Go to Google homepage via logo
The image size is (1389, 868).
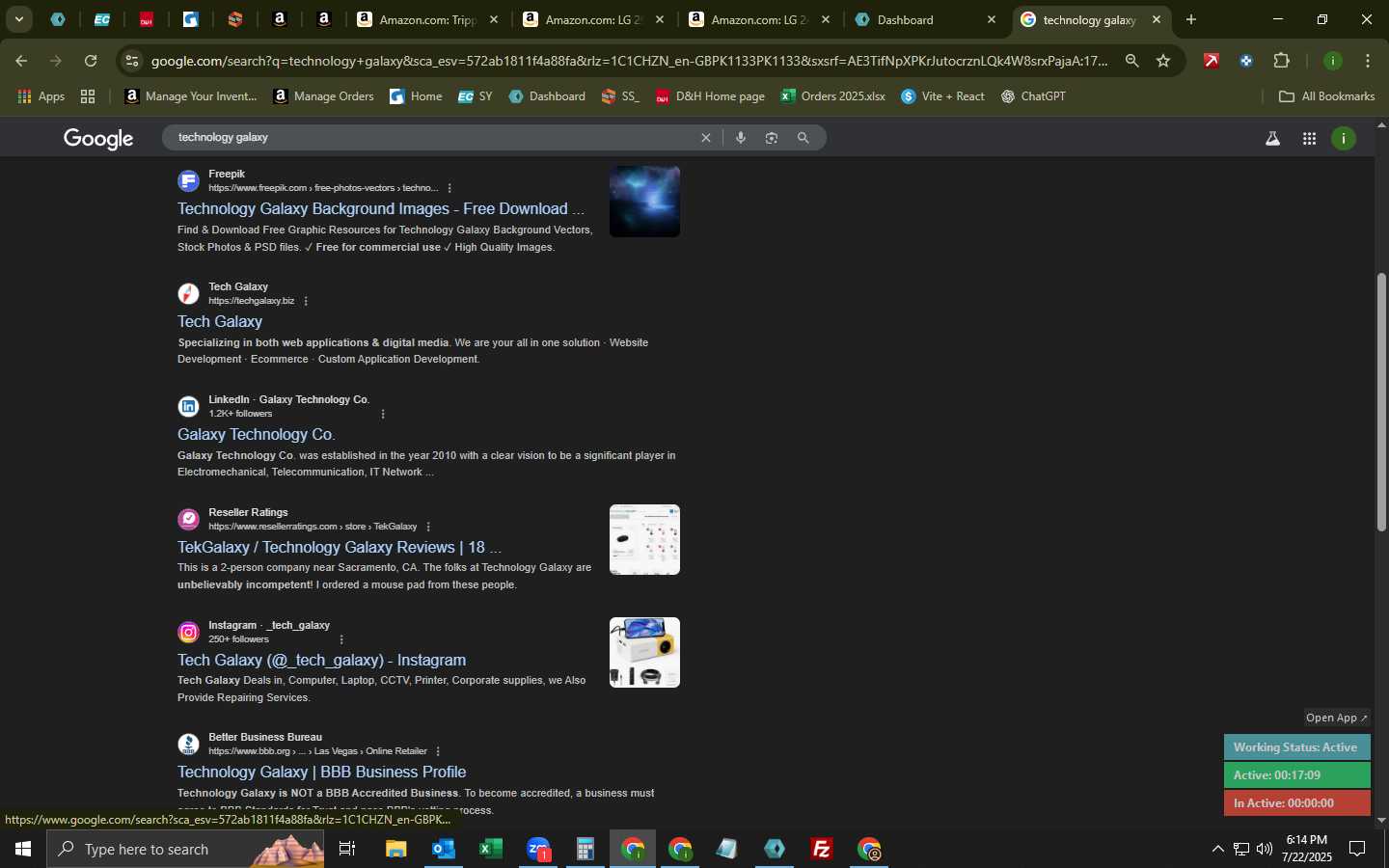[x=98, y=139]
